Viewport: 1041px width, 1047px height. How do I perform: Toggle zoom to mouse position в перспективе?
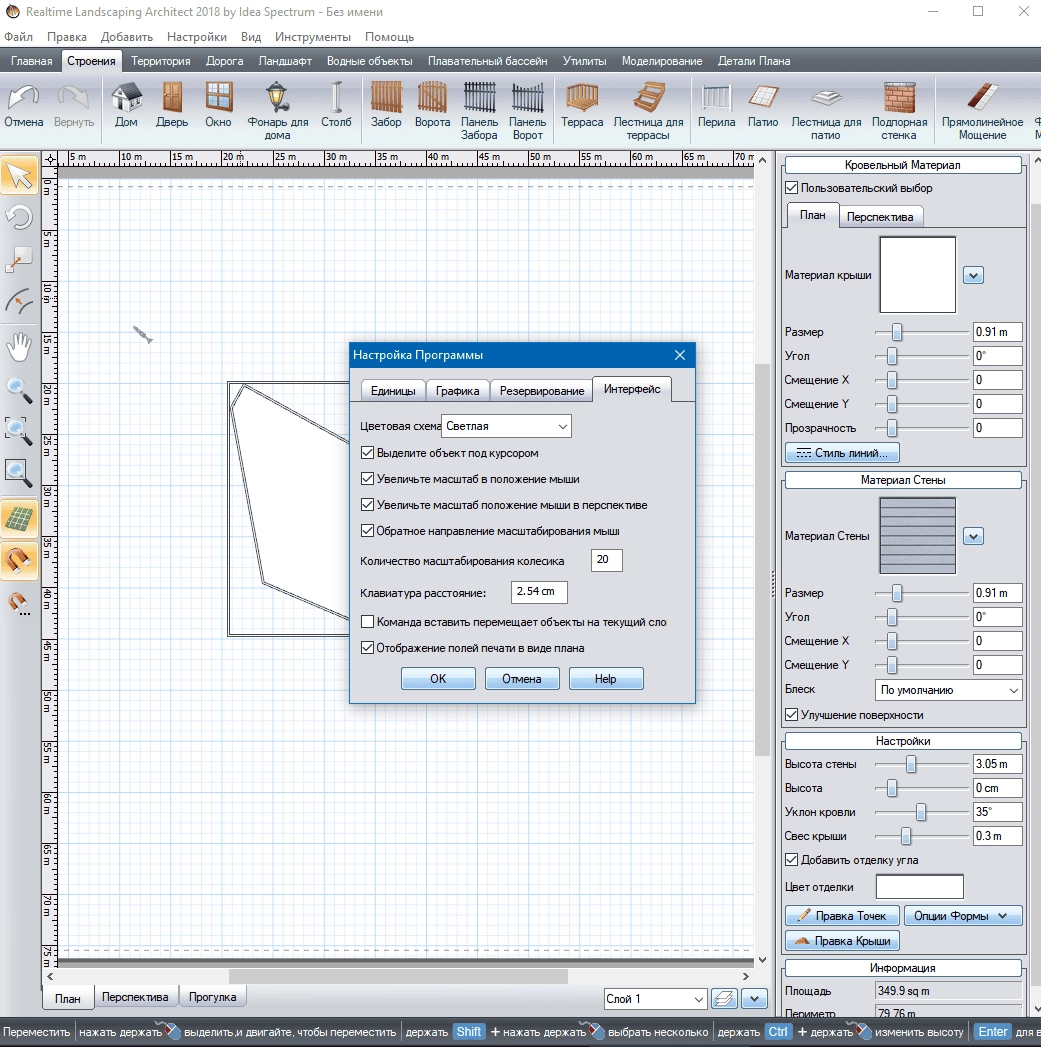coord(367,505)
